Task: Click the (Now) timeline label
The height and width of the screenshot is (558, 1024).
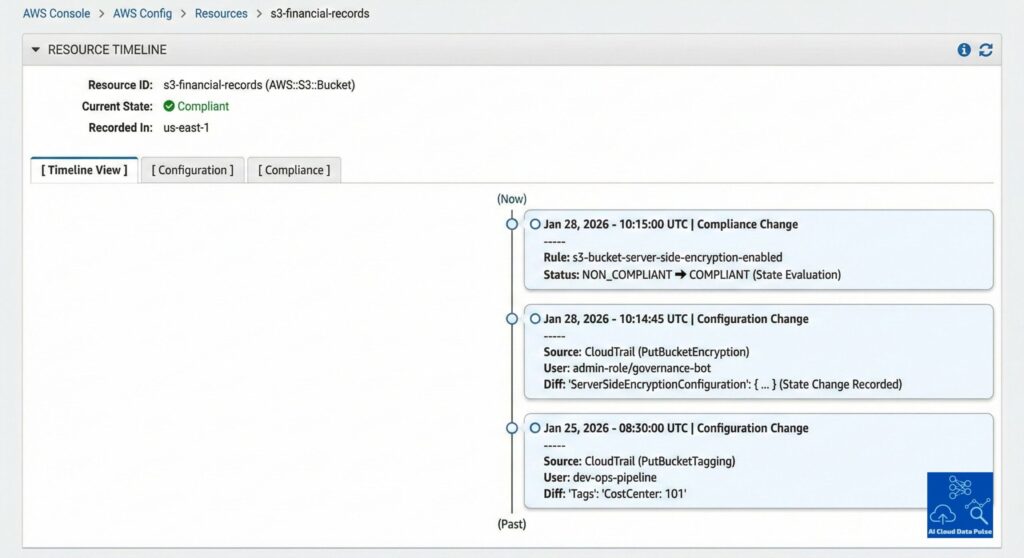Action: click(x=512, y=199)
